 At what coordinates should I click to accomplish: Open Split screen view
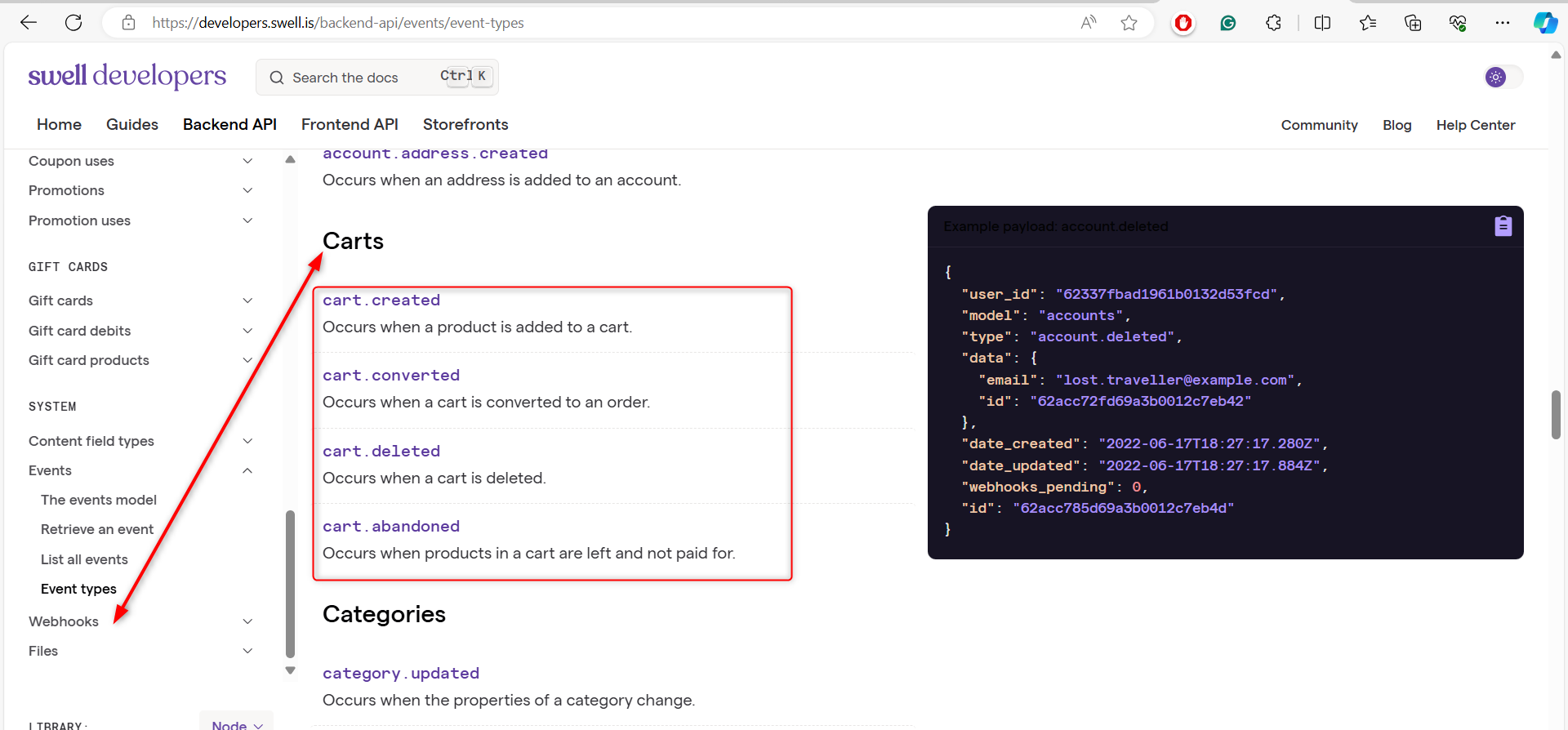[x=1323, y=23]
